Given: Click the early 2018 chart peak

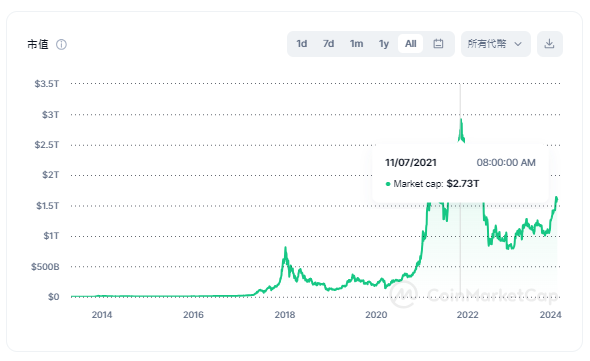Looking at the screenshot, I should click(286, 248).
